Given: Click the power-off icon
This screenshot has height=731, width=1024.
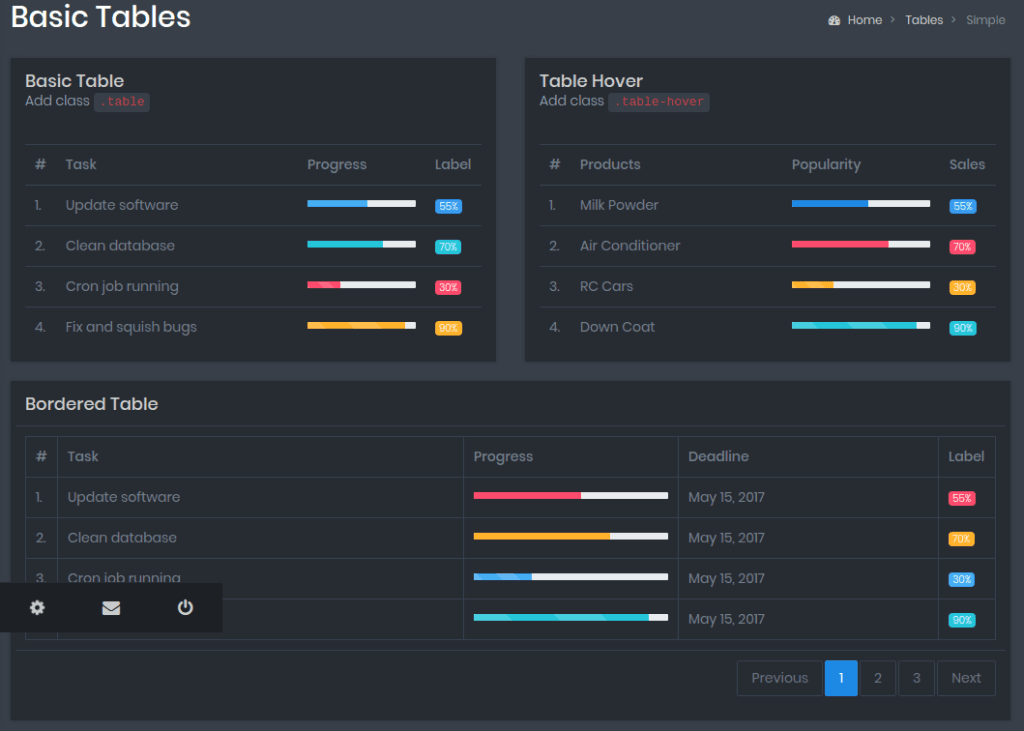Looking at the screenshot, I should click(185, 607).
